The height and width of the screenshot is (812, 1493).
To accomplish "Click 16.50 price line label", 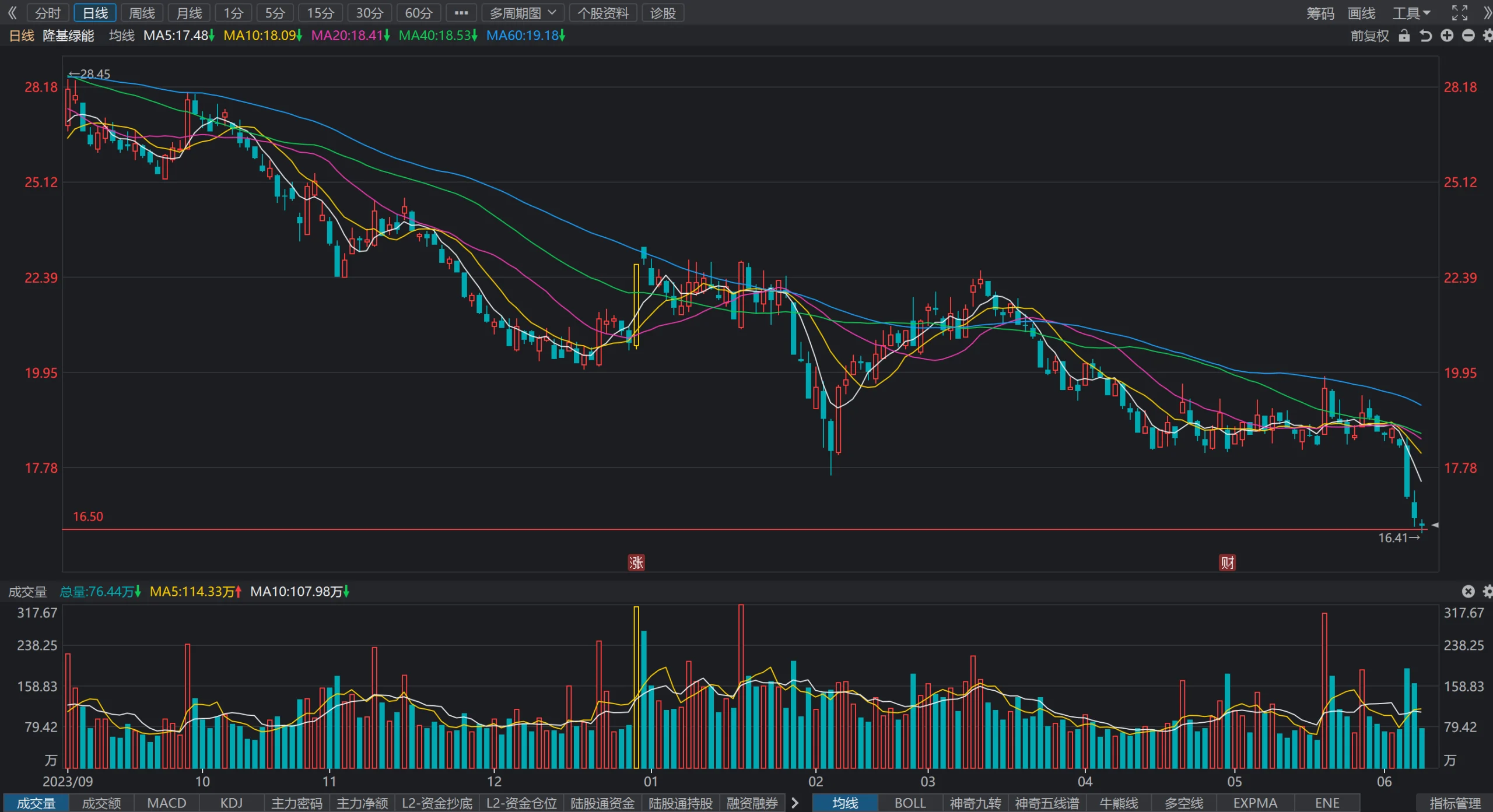I will 87,516.
